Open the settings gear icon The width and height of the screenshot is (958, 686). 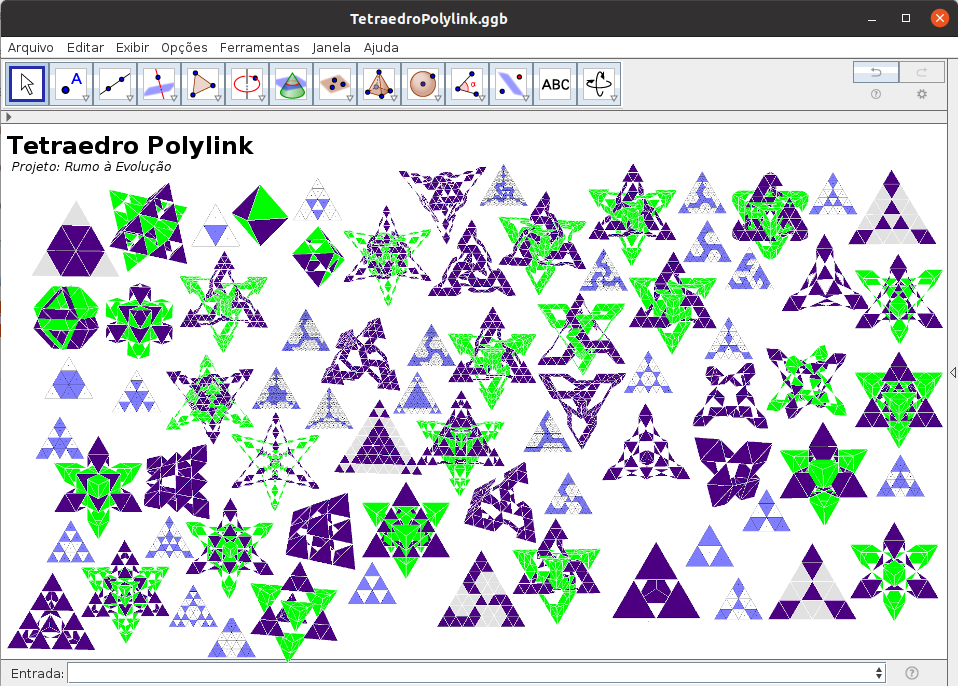pos(921,94)
